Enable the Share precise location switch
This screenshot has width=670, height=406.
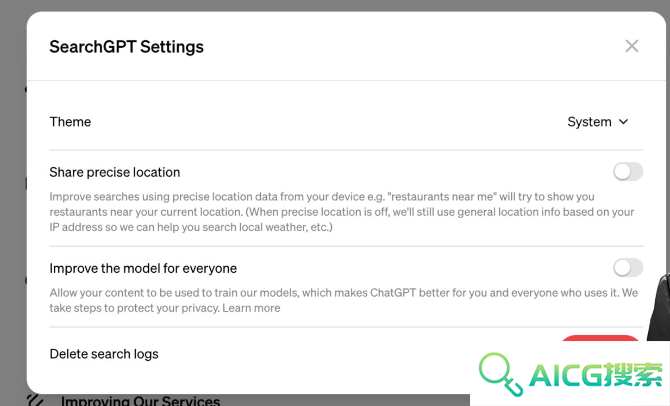pos(628,172)
